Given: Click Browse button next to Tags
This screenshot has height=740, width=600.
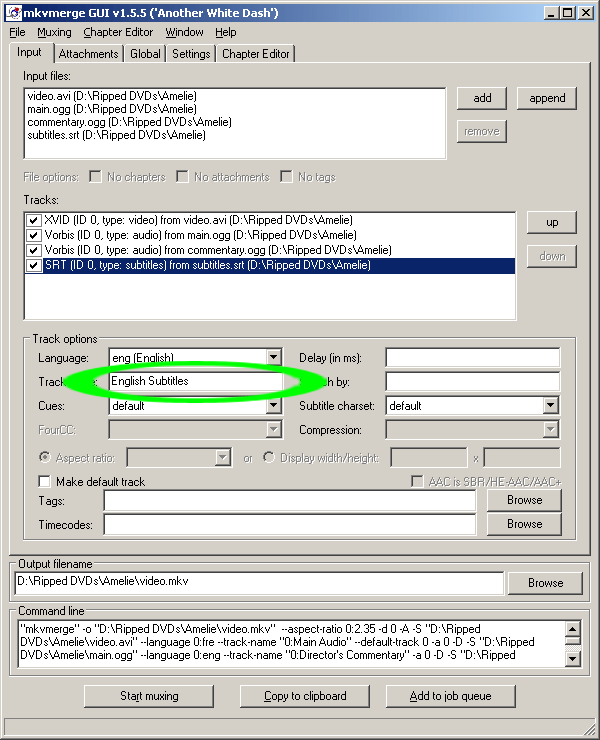Looking at the screenshot, I should pyautogui.click(x=524, y=500).
